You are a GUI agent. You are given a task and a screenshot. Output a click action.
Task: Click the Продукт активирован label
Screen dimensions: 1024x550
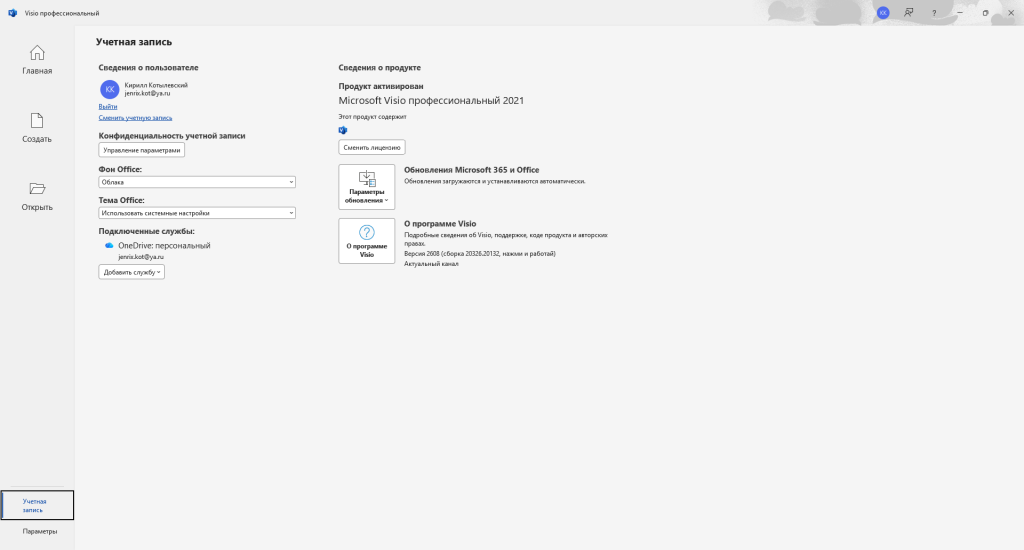pos(381,86)
